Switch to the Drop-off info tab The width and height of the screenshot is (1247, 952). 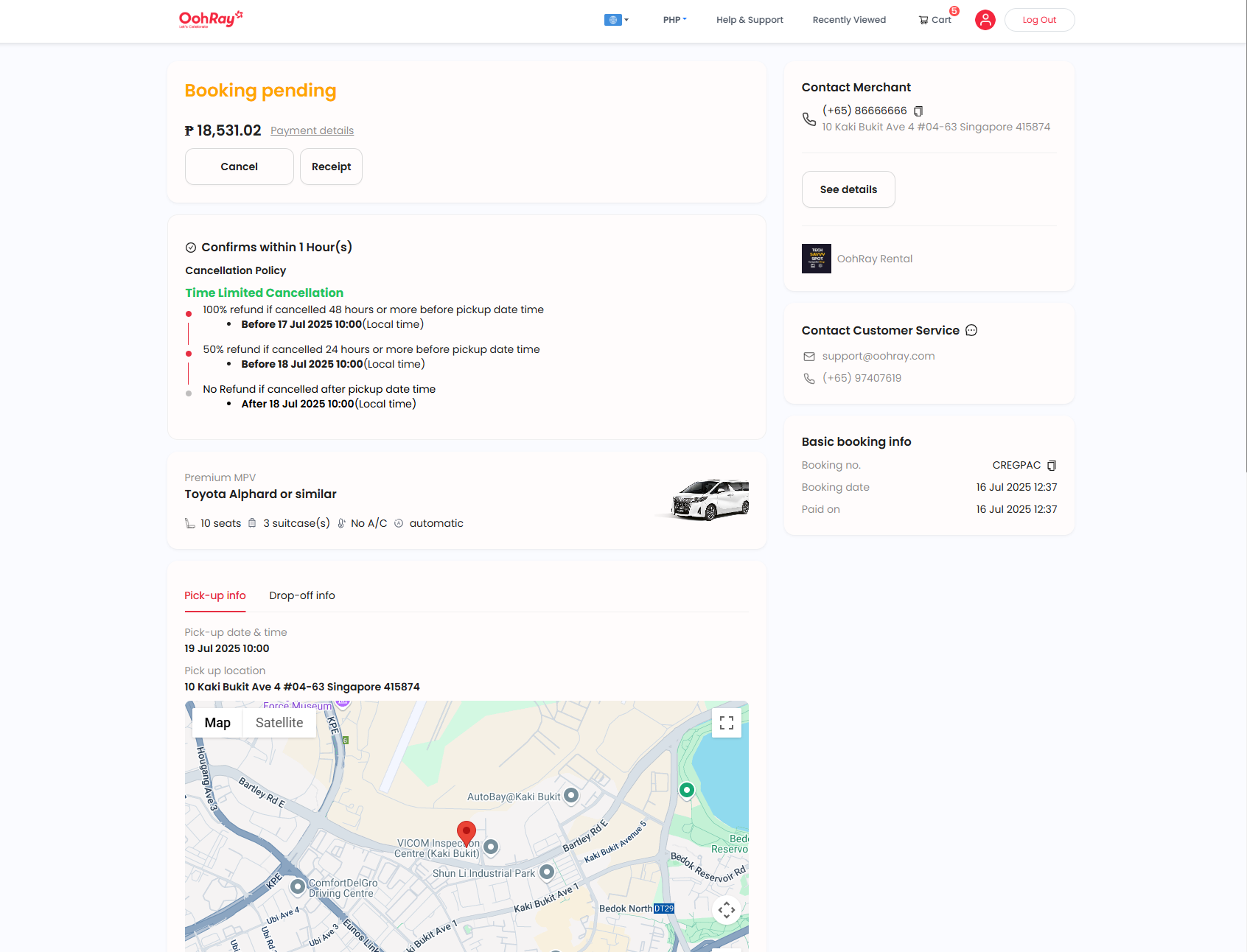click(x=301, y=595)
